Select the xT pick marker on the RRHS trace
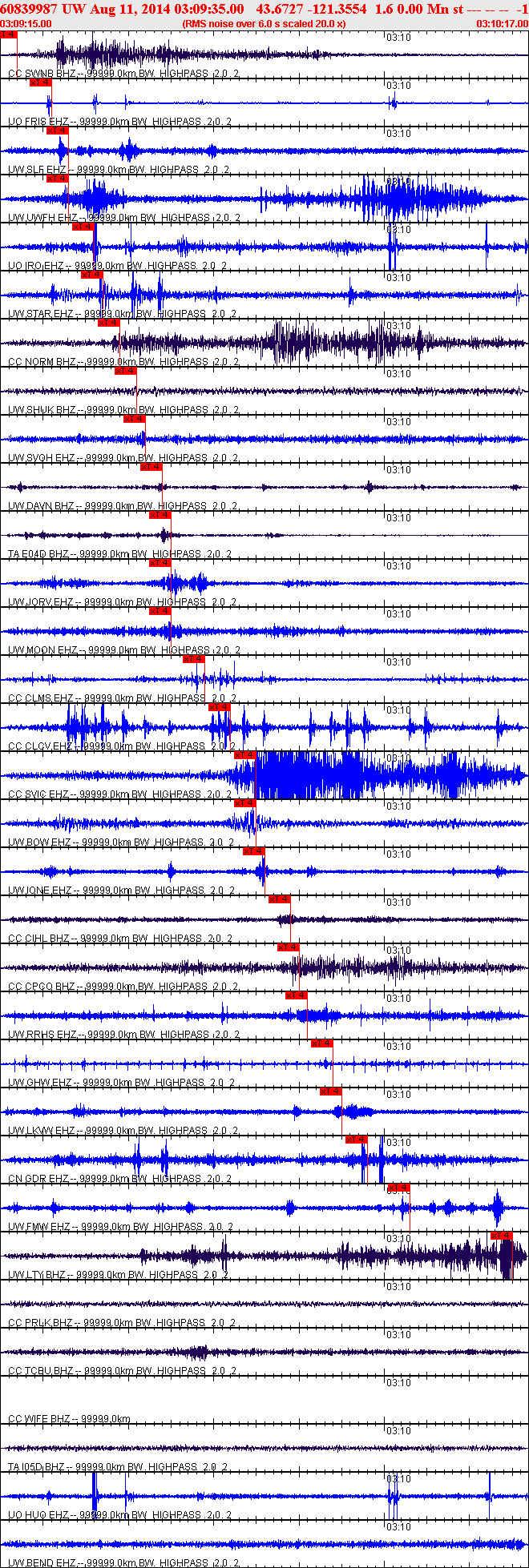Screen dimensions: 529x1568 click(x=297, y=995)
